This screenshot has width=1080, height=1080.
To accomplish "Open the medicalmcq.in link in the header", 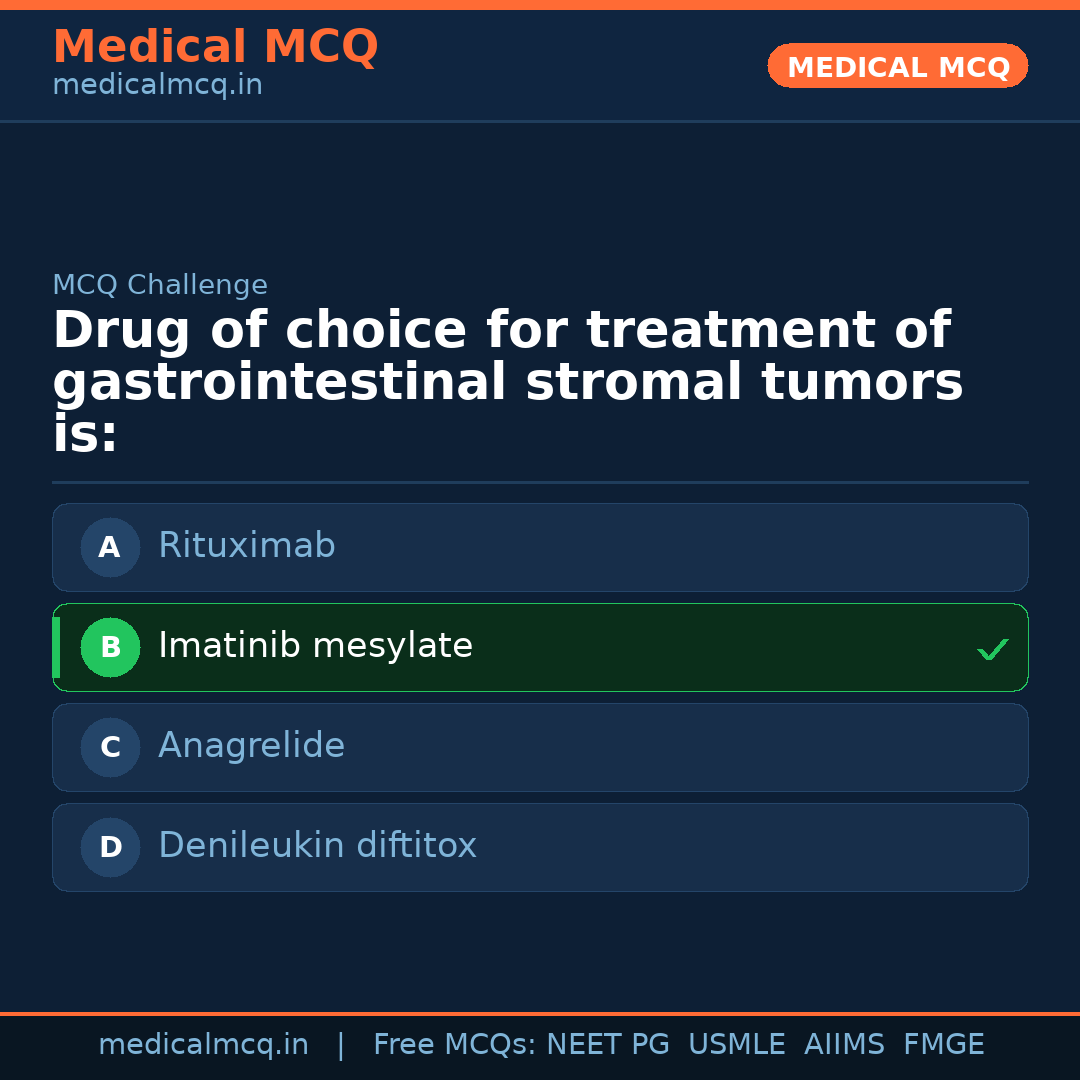I will coord(157,86).
